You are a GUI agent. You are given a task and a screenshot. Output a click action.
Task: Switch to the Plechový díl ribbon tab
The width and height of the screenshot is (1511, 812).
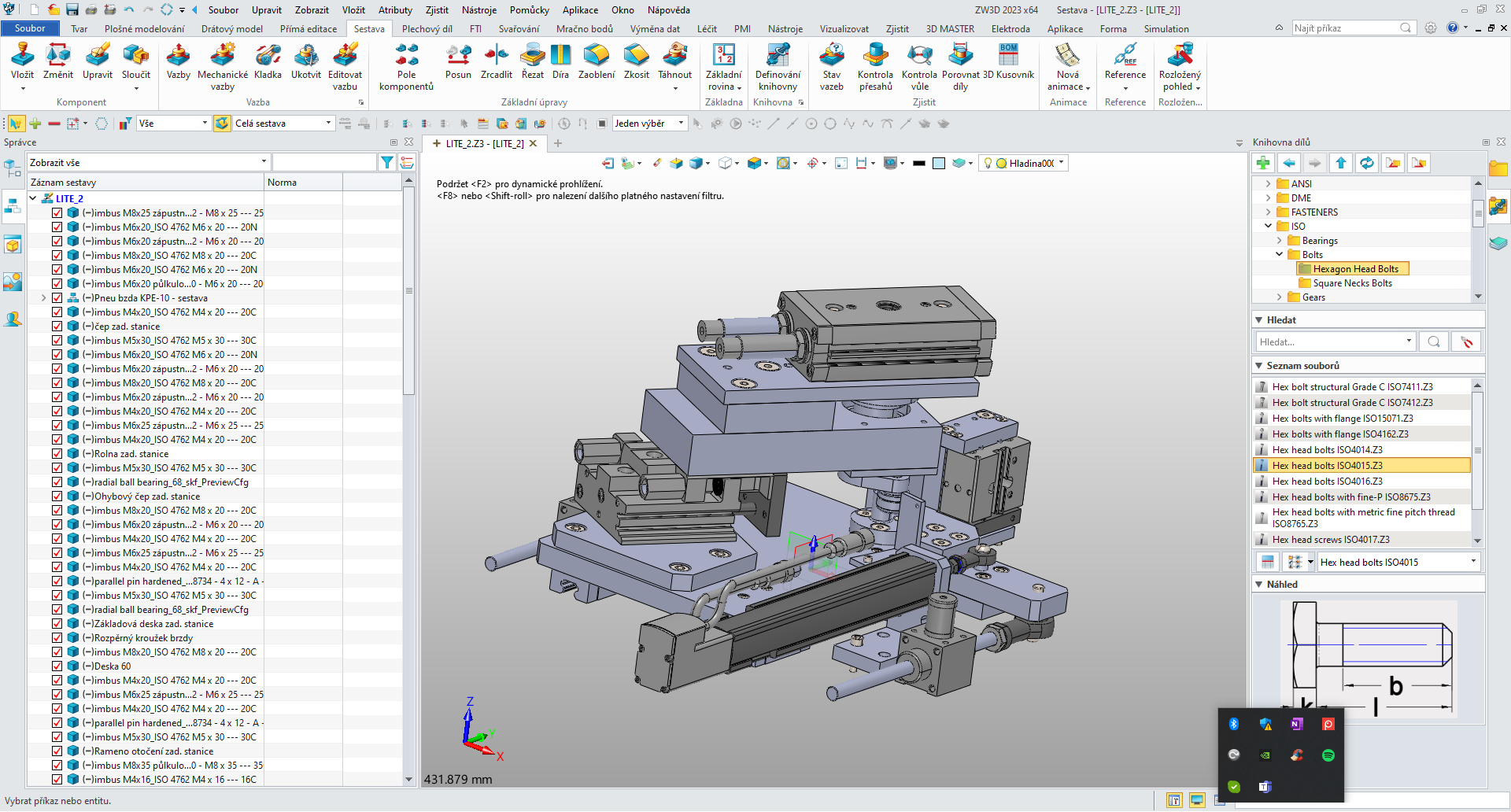pyautogui.click(x=427, y=28)
